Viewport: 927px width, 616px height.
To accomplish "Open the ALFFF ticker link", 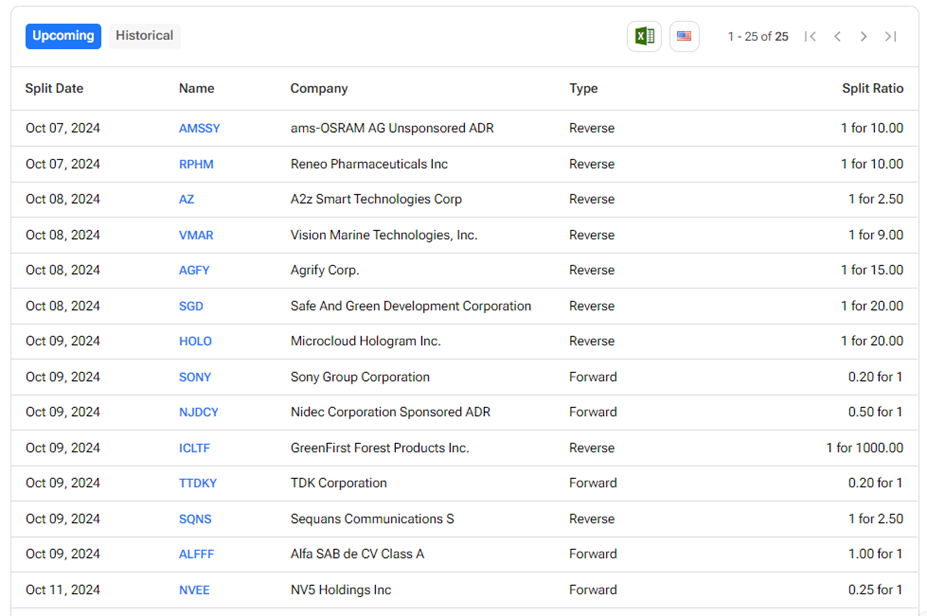I will click(196, 554).
